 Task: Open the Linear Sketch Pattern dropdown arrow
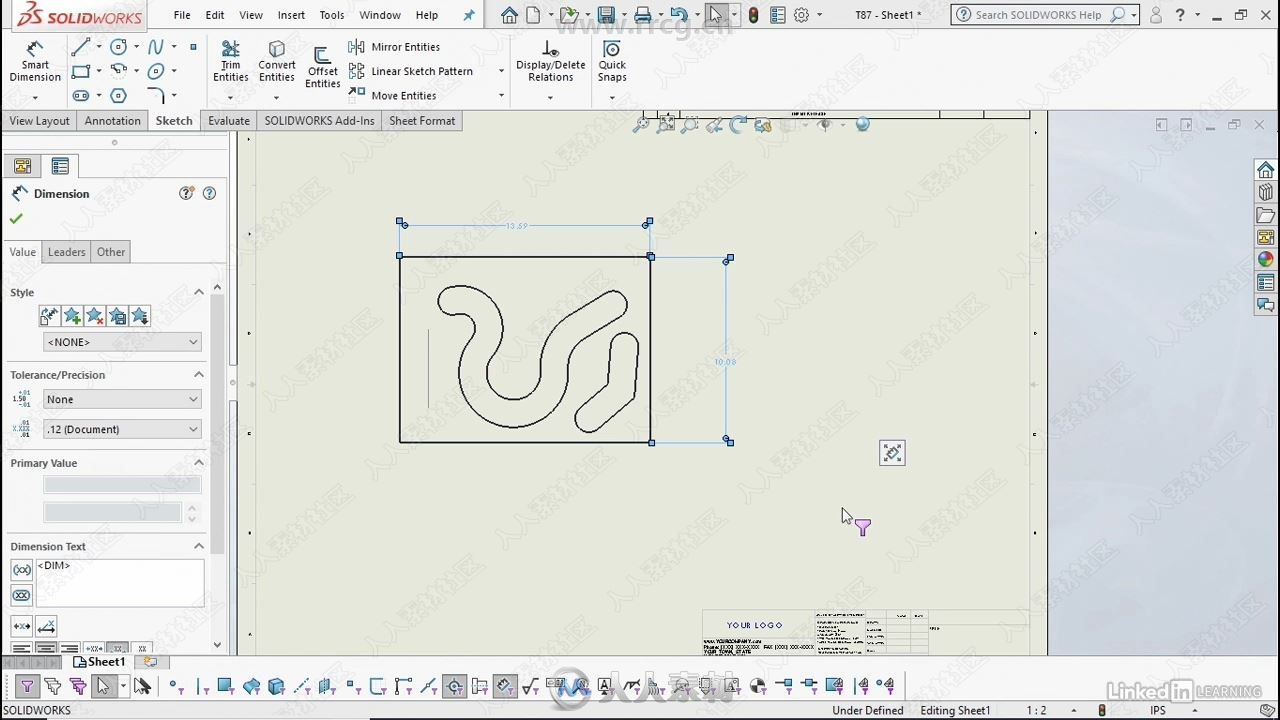pyautogui.click(x=501, y=71)
